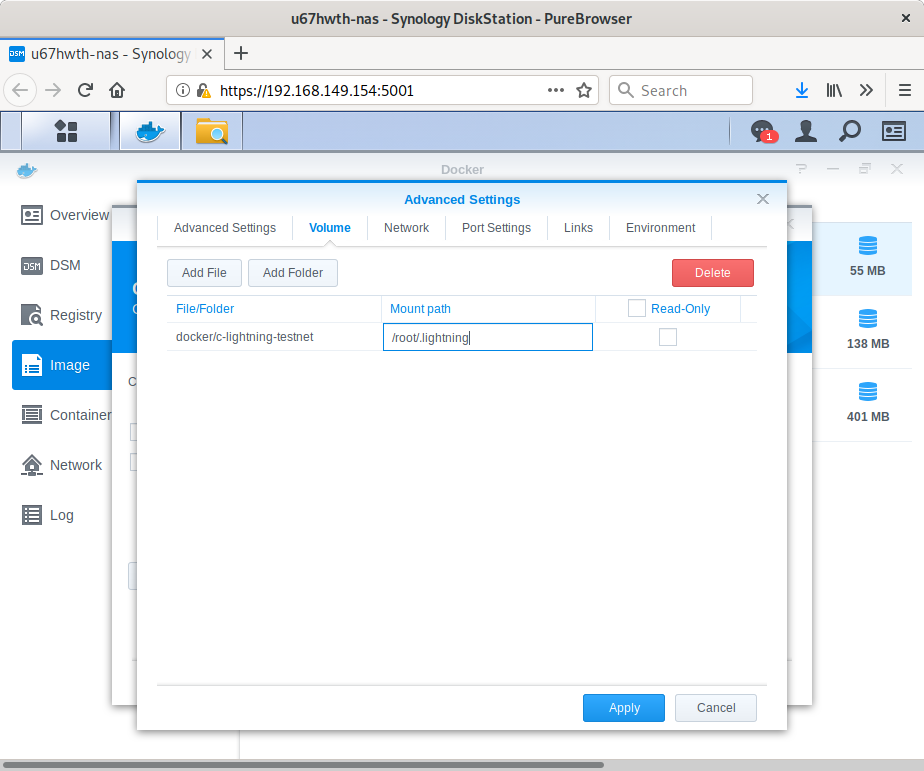Open DSM notifications chat bubble icon
The image size is (924, 771).
[x=763, y=131]
